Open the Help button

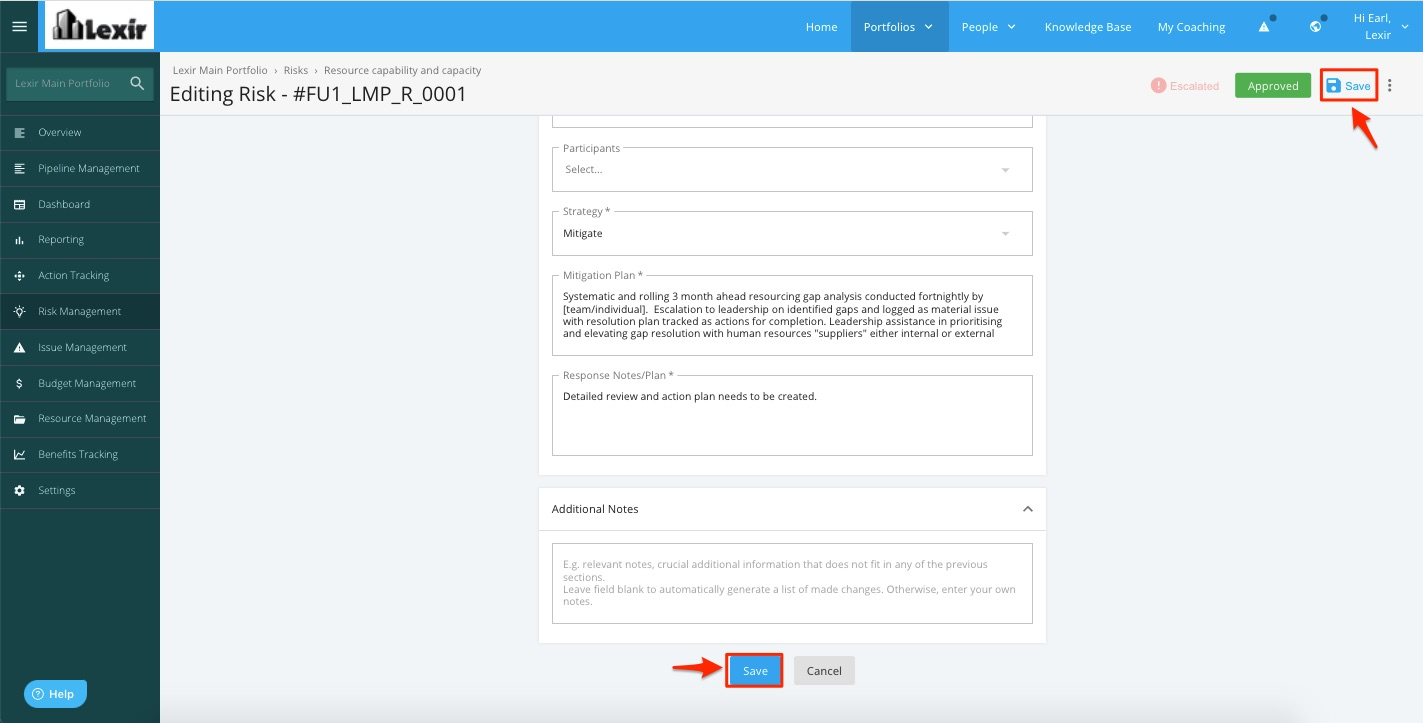click(55, 694)
